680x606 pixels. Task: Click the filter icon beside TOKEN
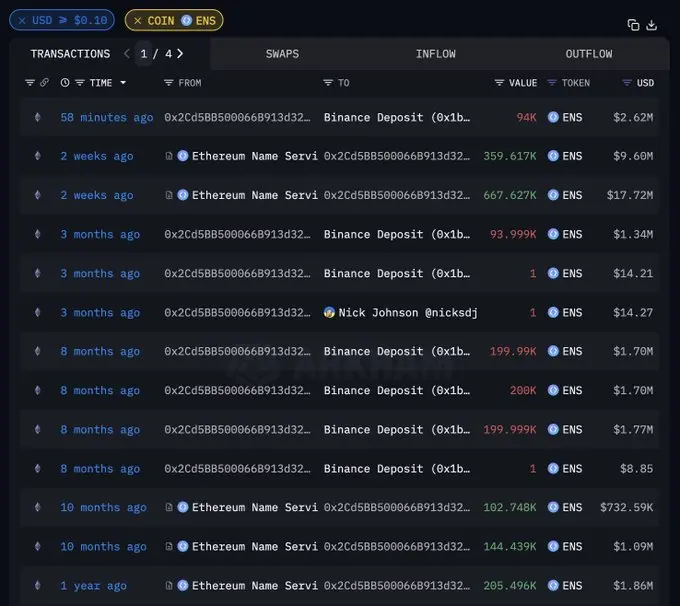(552, 83)
